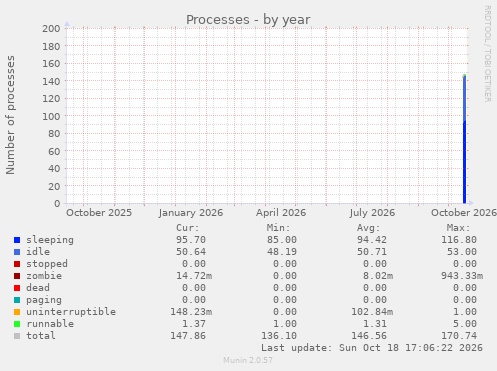Click total maximum value 170.74

tap(459, 336)
